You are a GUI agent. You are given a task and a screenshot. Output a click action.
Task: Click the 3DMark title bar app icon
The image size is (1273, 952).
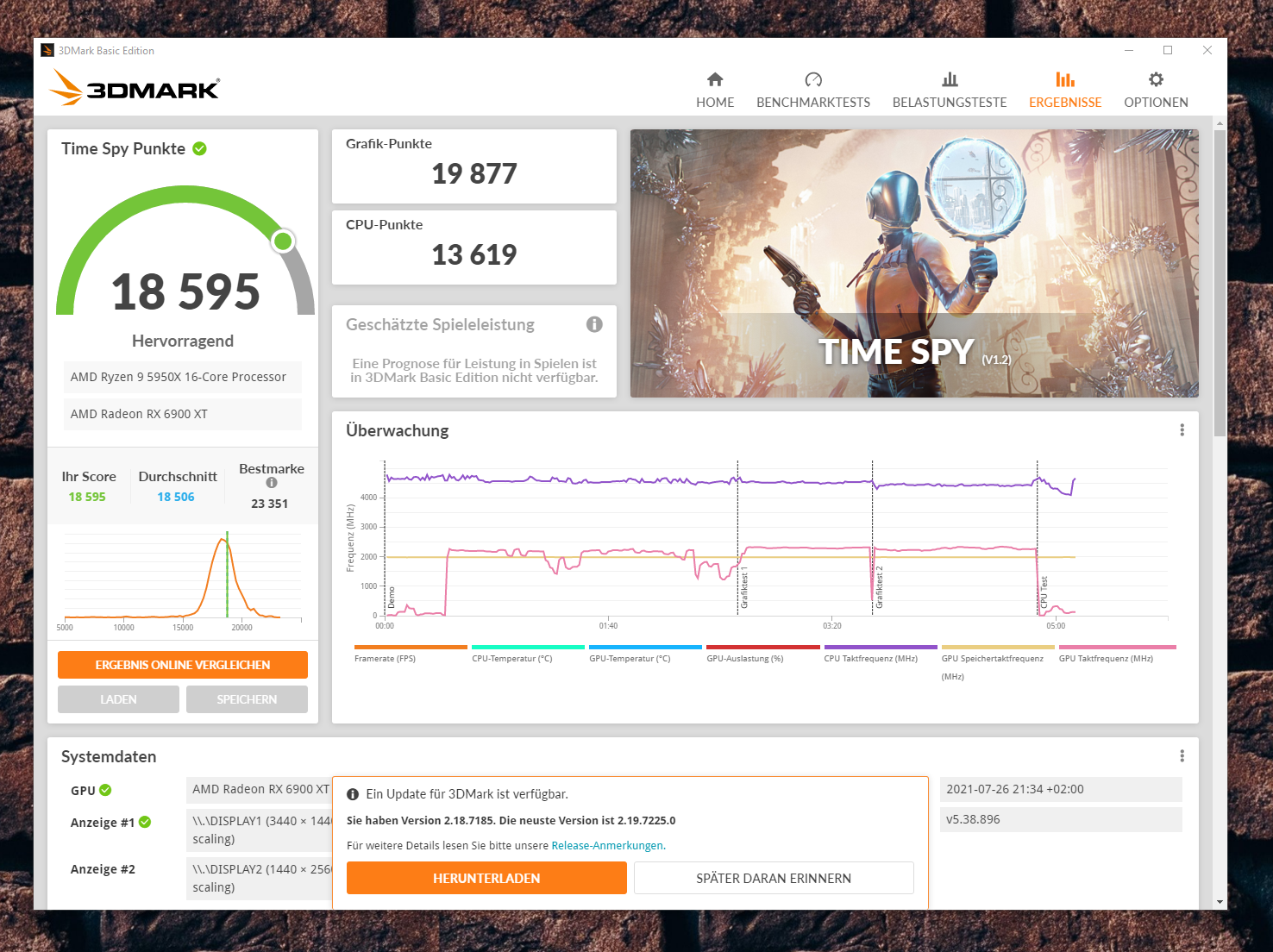coord(47,51)
